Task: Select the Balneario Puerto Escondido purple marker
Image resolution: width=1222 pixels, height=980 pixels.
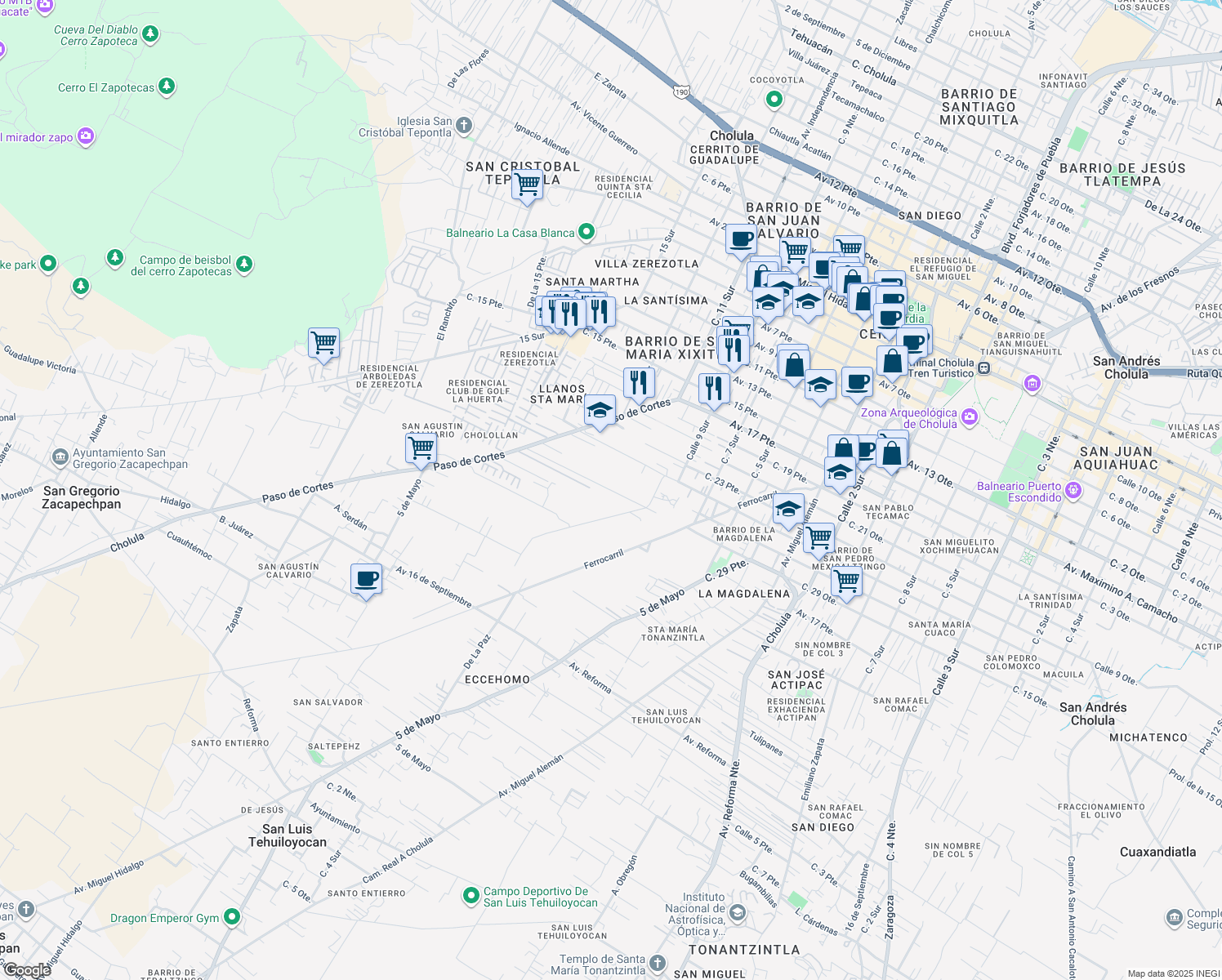Action: pos(1072,489)
